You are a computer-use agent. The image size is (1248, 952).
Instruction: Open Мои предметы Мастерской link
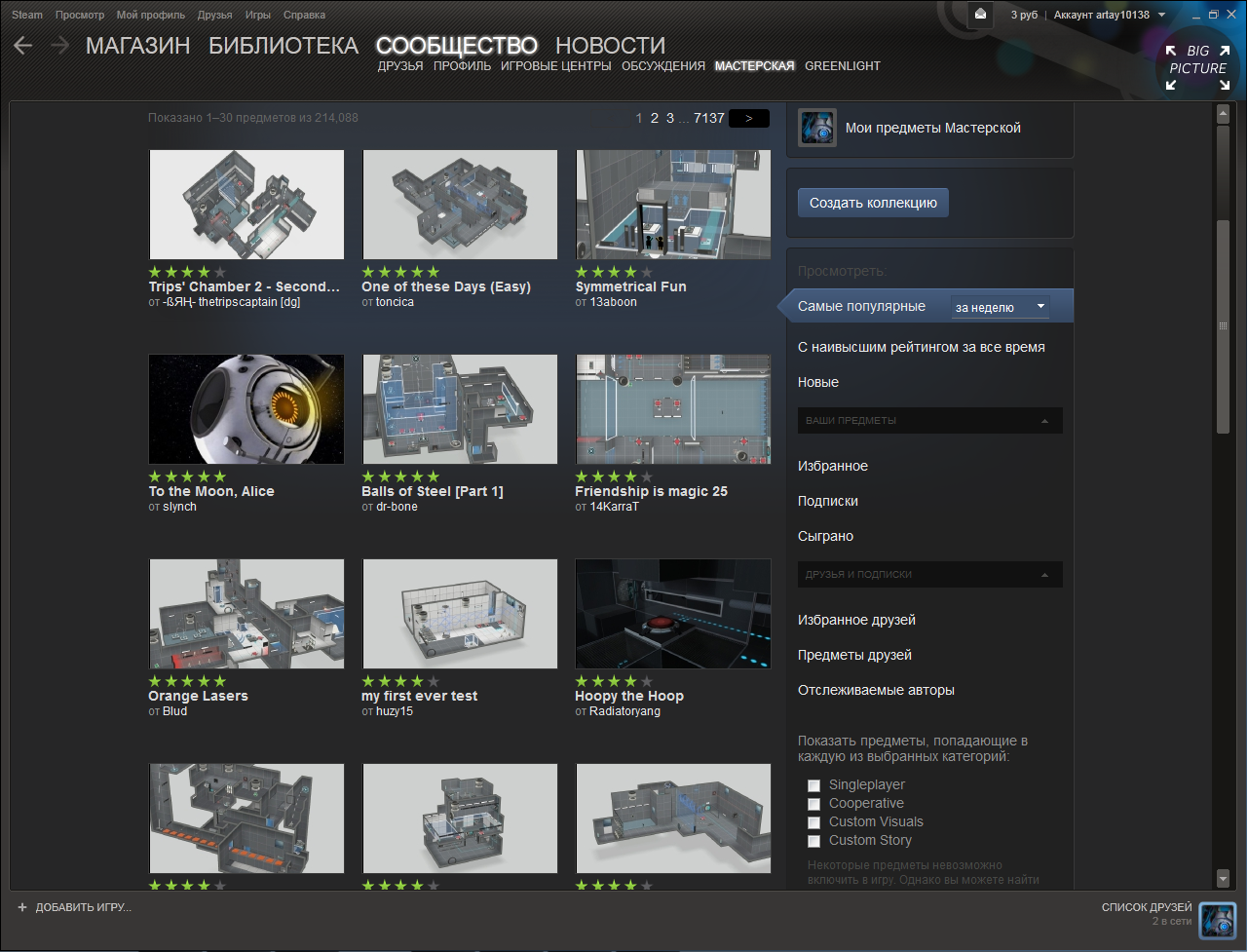click(x=932, y=128)
